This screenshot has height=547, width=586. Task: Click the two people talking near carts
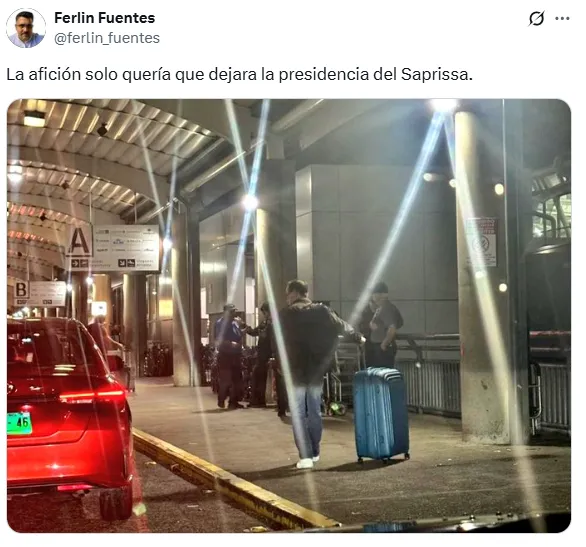pyautogui.click(x=246, y=356)
